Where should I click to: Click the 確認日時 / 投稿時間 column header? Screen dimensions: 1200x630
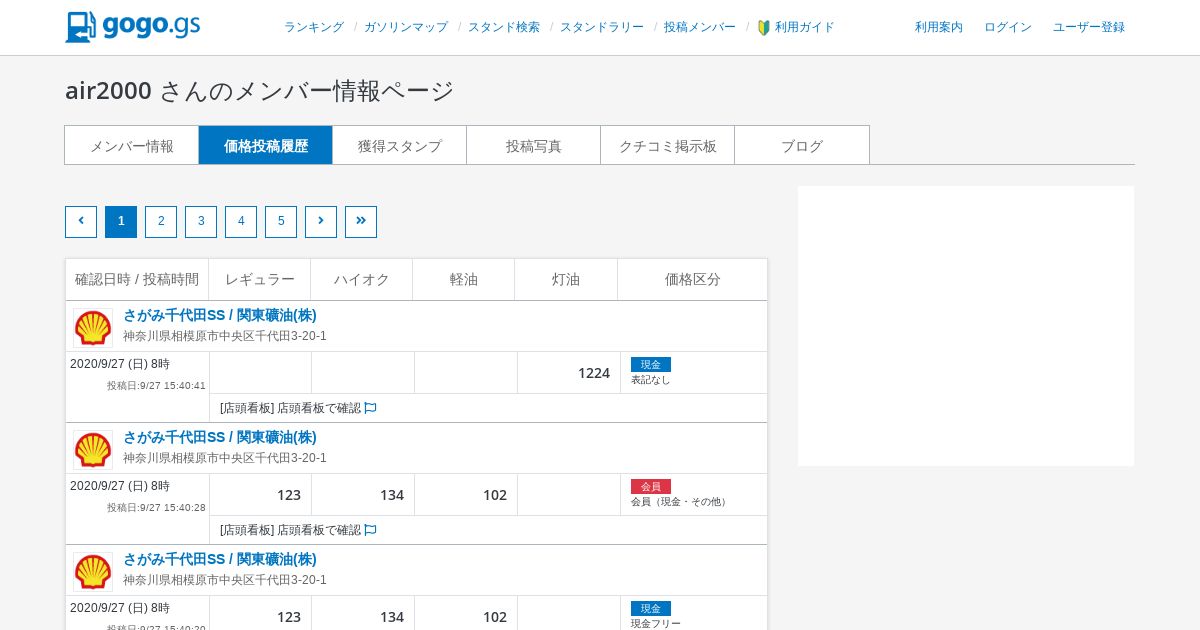point(137,280)
